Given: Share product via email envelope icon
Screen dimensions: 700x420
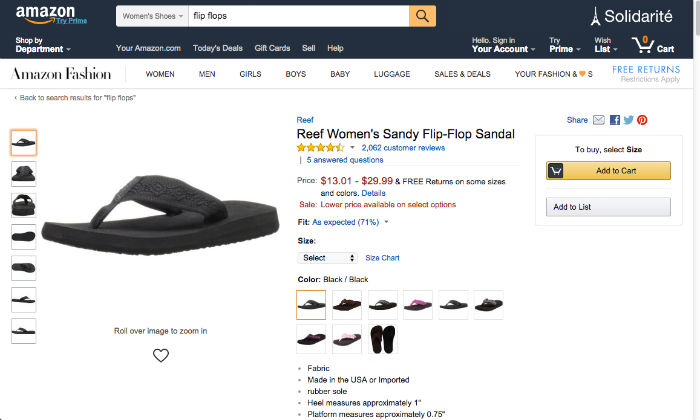Looking at the screenshot, I should pos(599,120).
